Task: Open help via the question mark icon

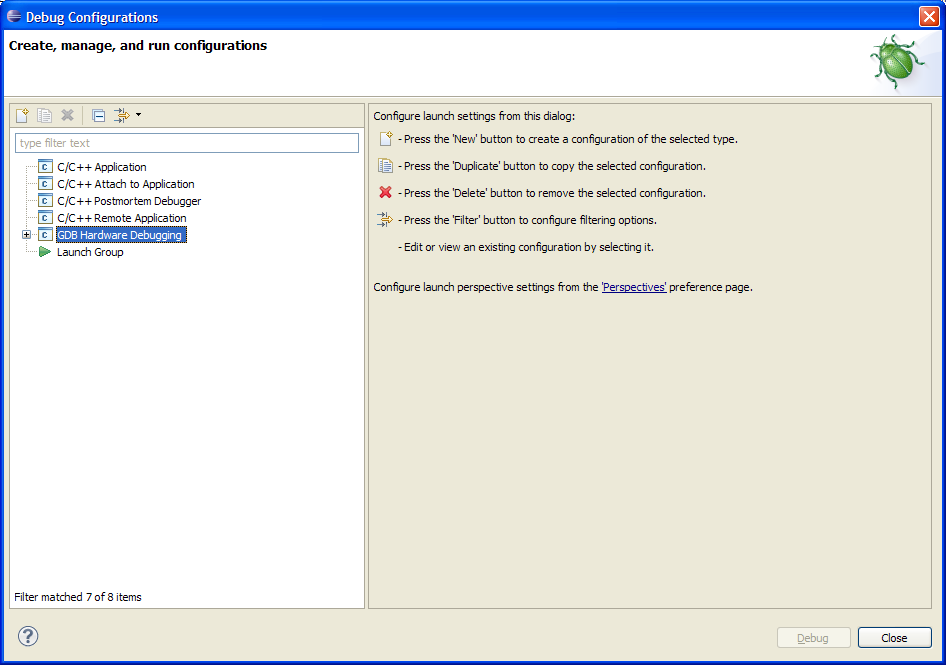Action: click(x=28, y=636)
